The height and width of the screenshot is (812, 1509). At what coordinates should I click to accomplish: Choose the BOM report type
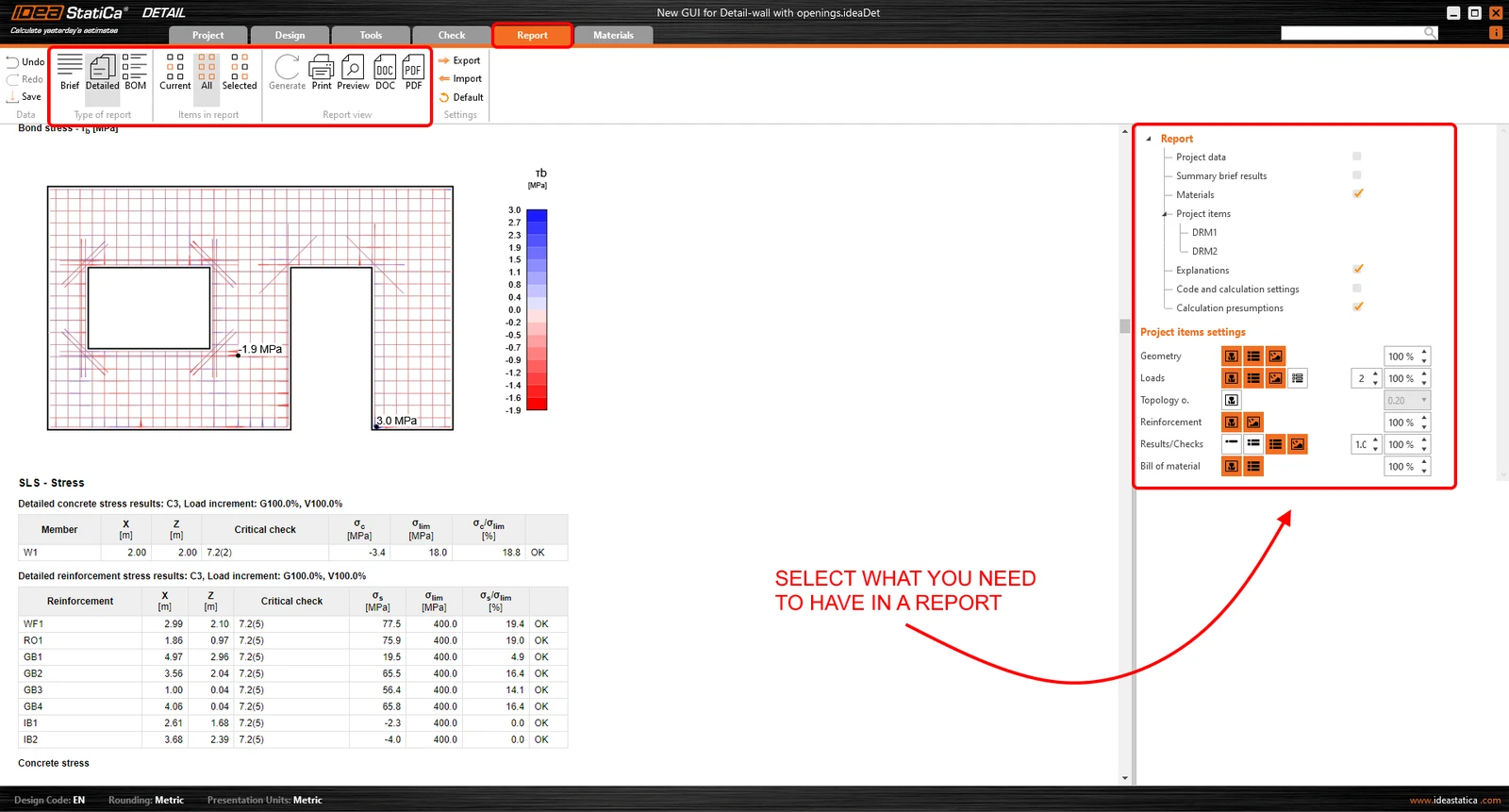point(135,72)
